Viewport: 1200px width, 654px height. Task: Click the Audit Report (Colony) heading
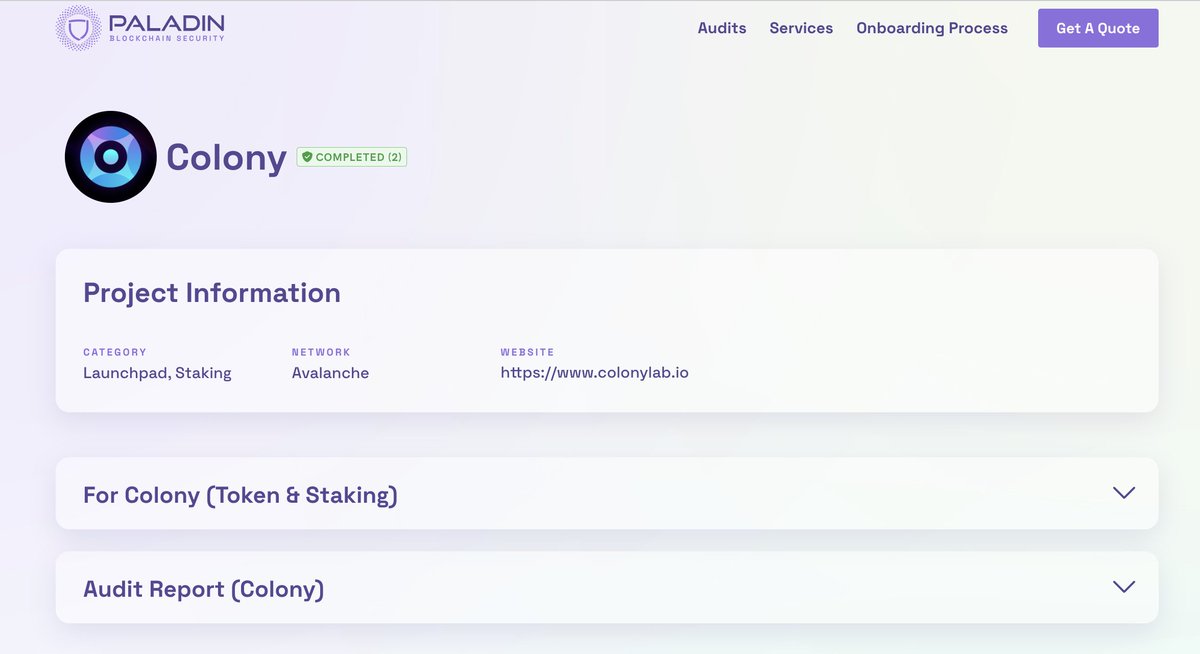coord(204,589)
